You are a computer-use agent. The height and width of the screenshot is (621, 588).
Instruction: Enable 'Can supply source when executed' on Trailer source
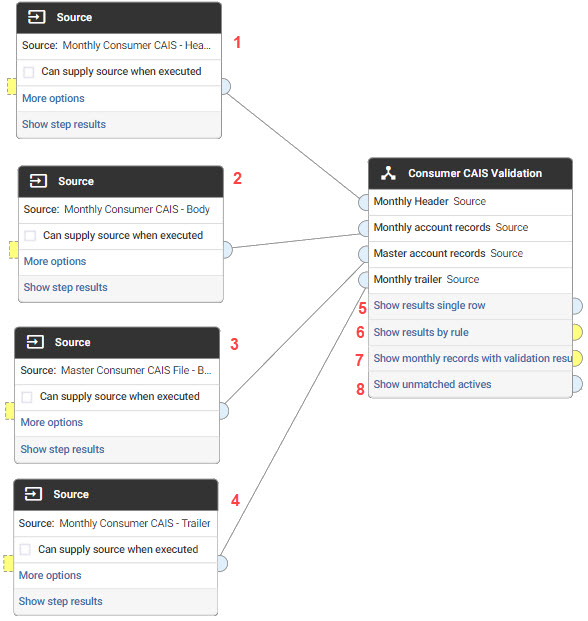25,550
